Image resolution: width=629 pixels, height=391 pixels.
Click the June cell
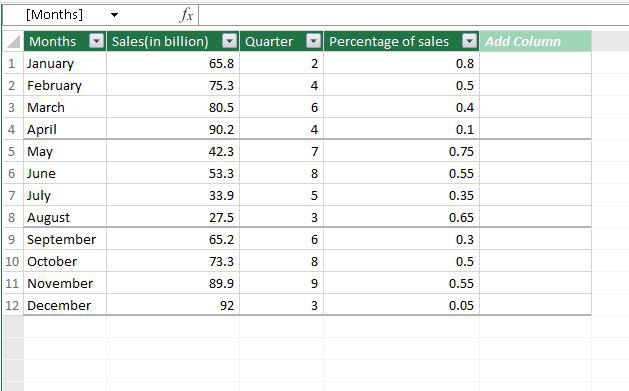(x=65, y=173)
